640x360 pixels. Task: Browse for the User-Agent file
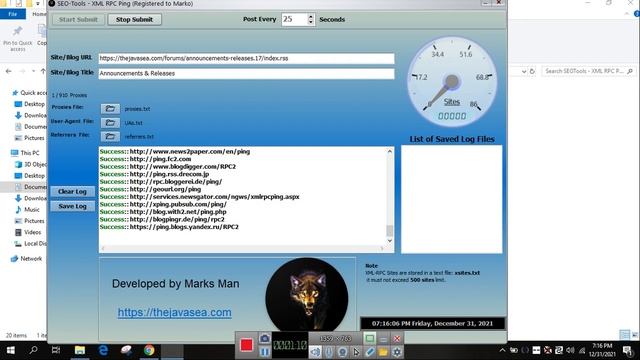[110, 122]
